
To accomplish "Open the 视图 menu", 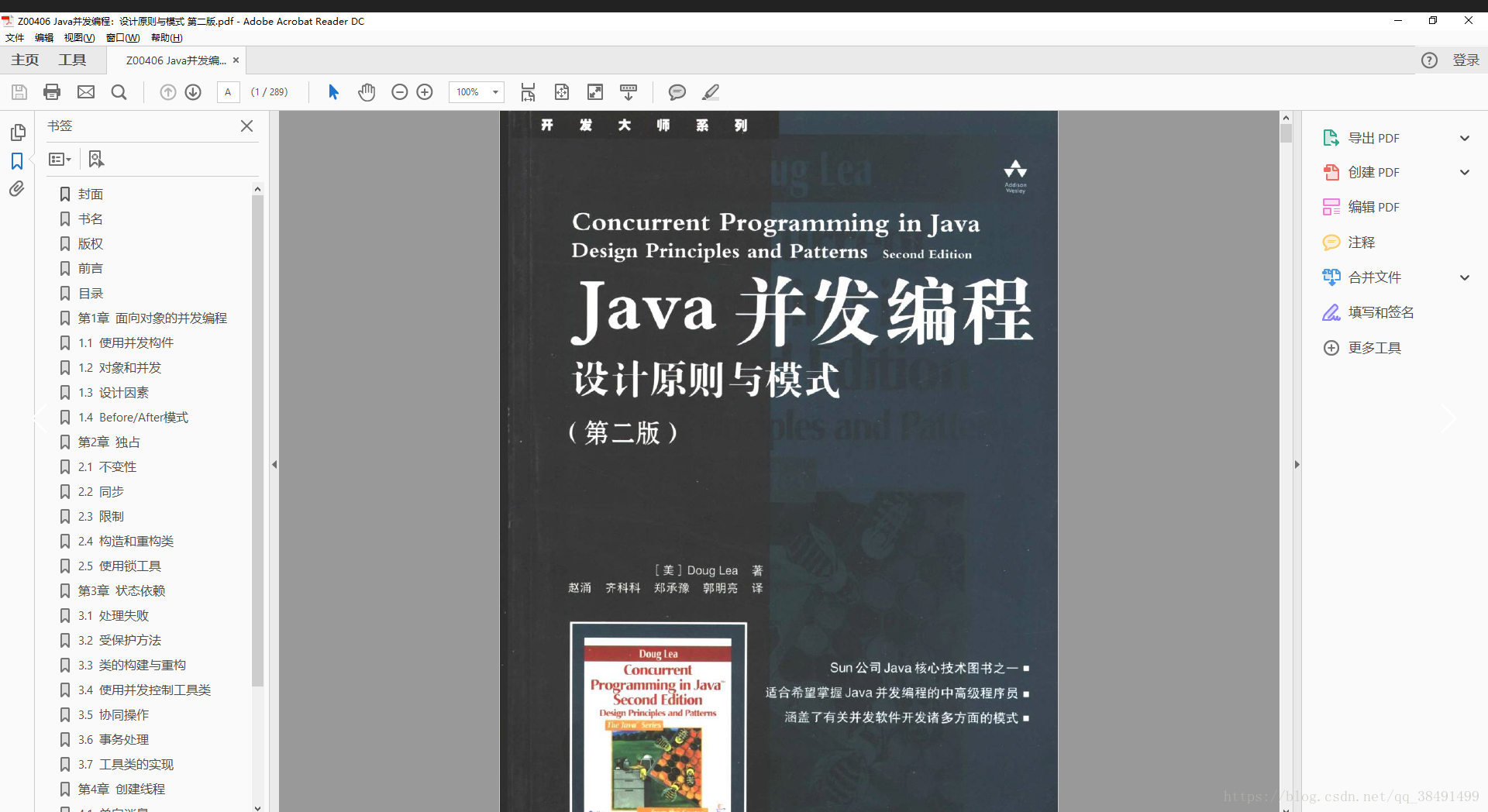I will point(79,37).
